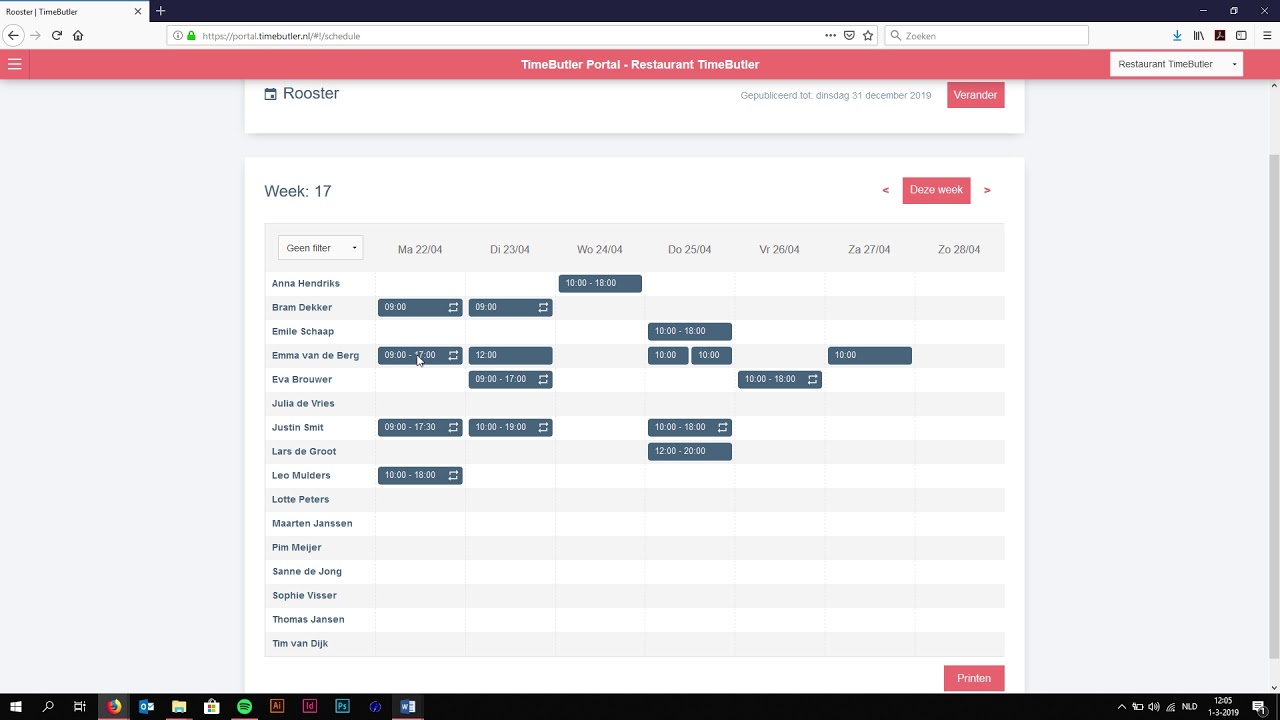This screenshot has width=1280, height=720.
Task: Open Lars de Groot's 12:00 - 20:00 shift
Action: pos(690,451)
